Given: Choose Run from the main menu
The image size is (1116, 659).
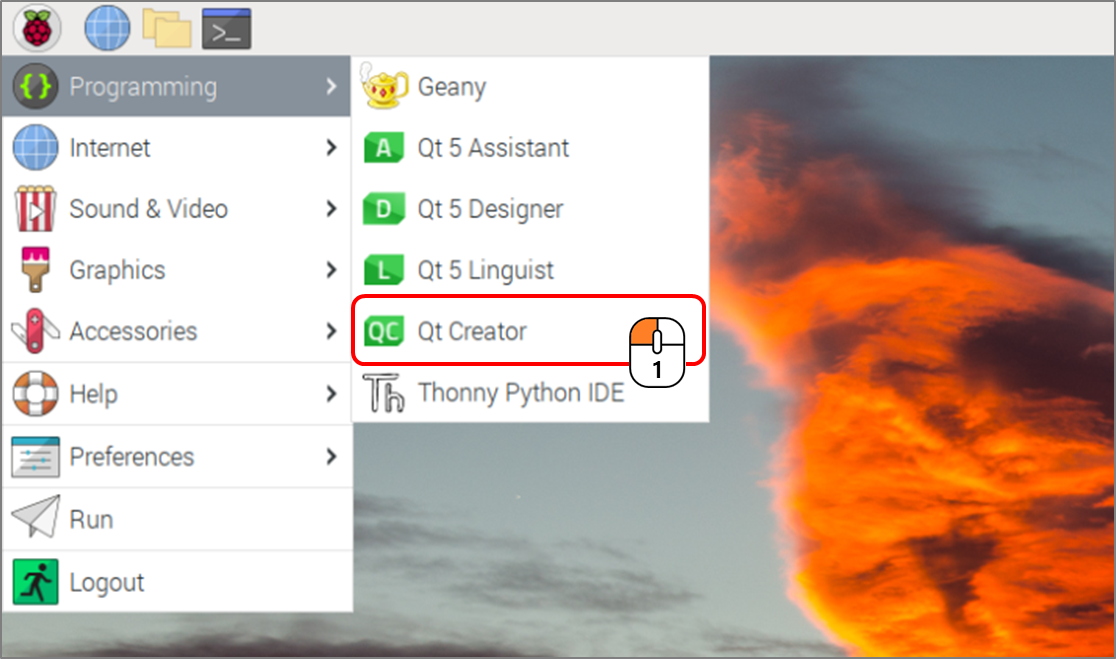Looking at the screenshot, I should coord(177,519).
